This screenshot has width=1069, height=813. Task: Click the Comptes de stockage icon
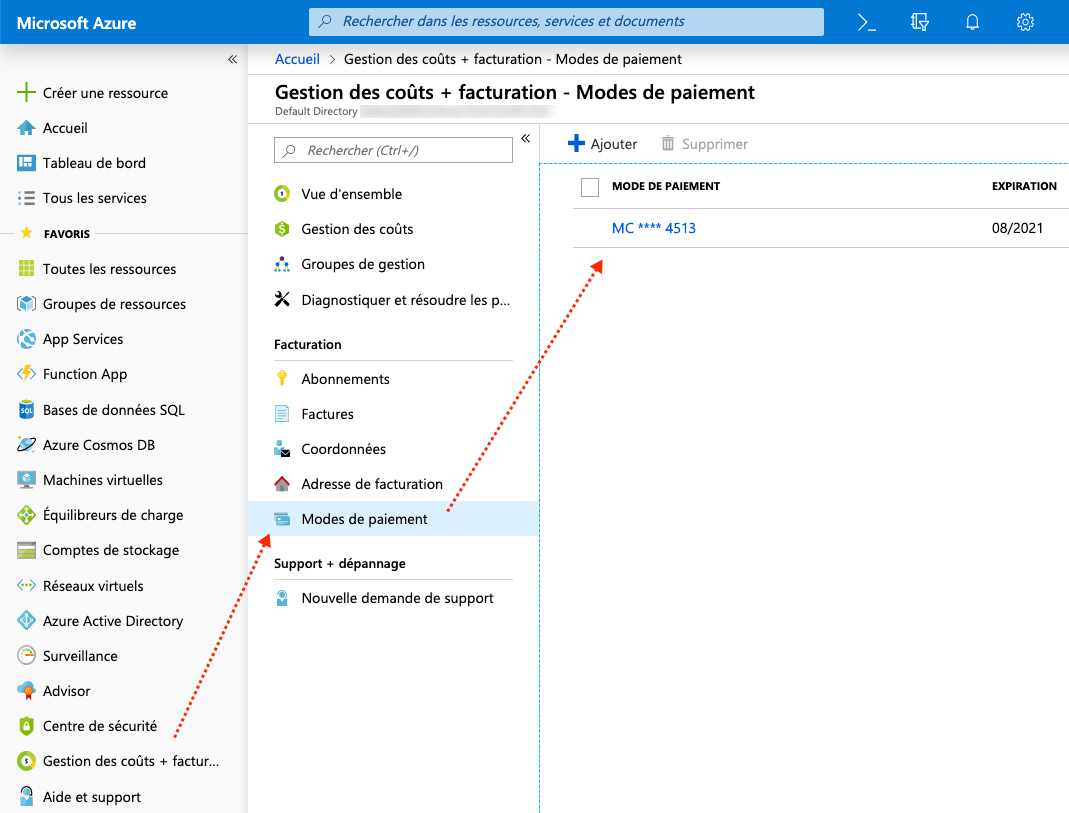click(26, 550)
